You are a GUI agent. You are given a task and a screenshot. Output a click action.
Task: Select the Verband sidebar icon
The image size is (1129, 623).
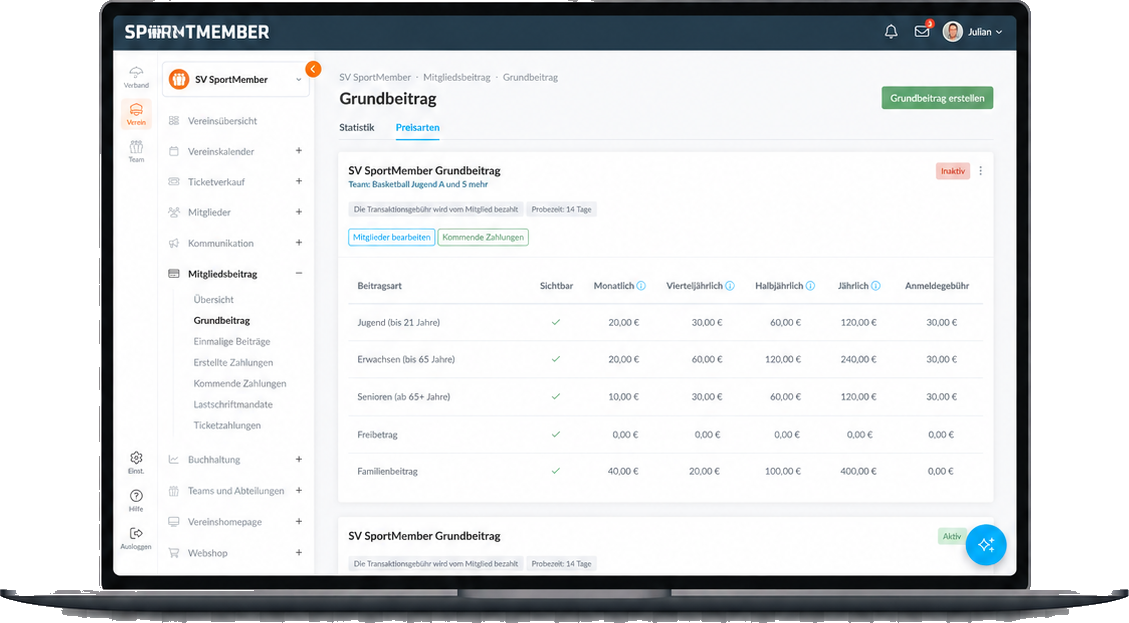tap(136, 76)
